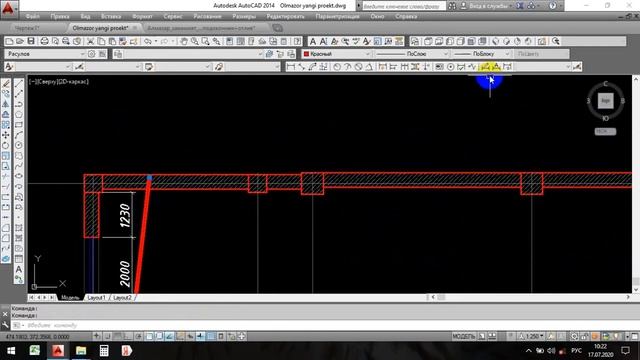Toggle МОДЕЛЬ space button in status bar
Image resolution: width=640 pixels, height=360 pixels.
[464, 336]
